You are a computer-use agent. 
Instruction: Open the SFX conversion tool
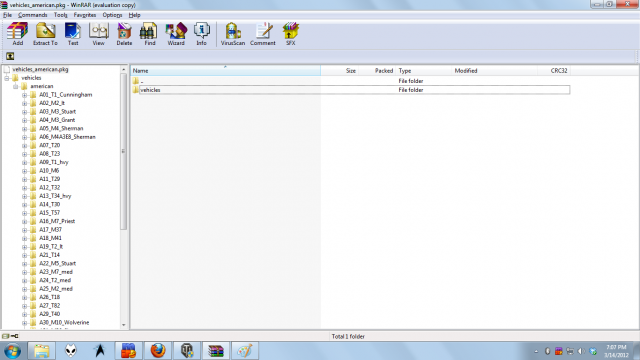pos(290,34)
